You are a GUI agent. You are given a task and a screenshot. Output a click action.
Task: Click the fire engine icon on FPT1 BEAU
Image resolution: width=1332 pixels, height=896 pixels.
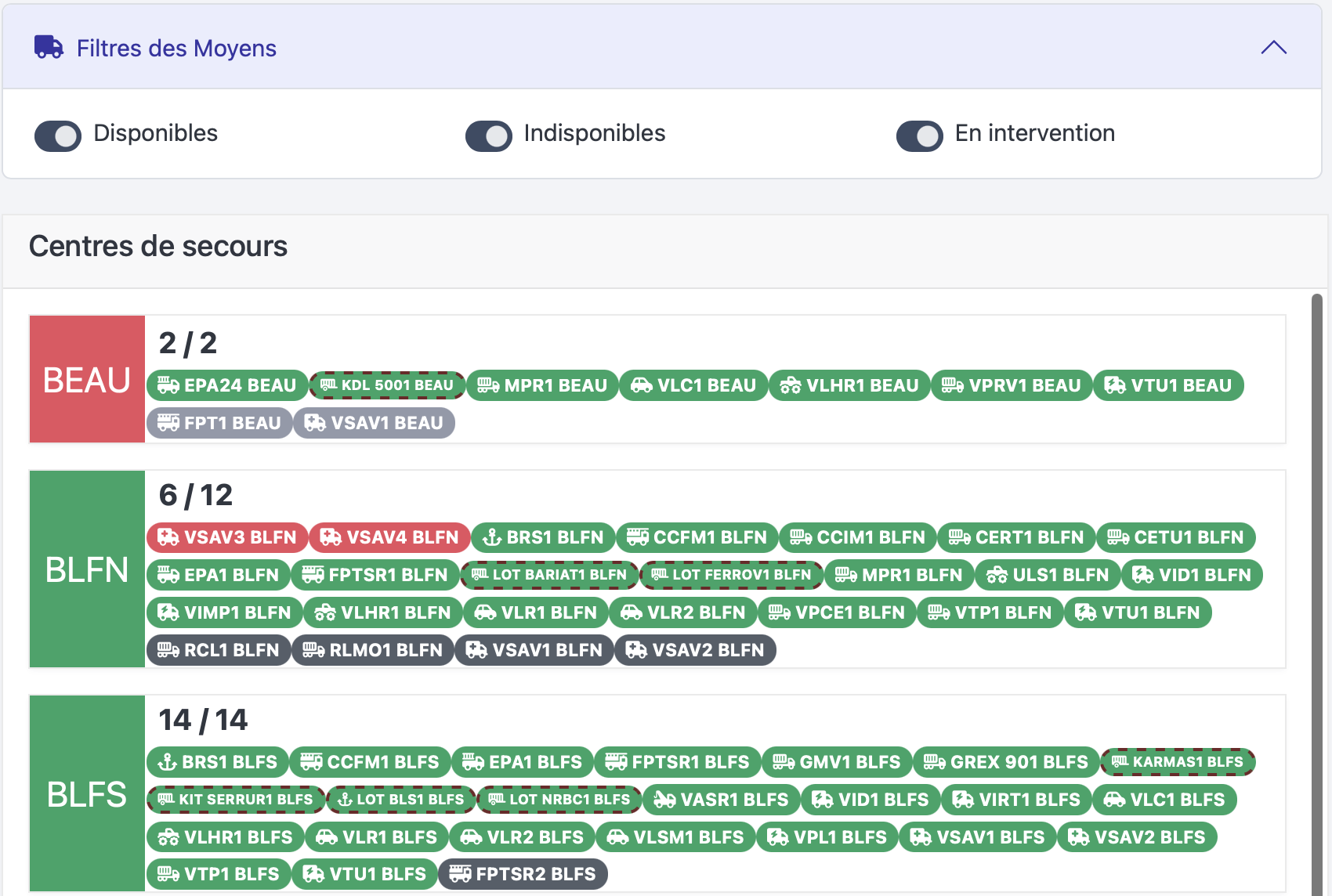click(x=168, y=423)
